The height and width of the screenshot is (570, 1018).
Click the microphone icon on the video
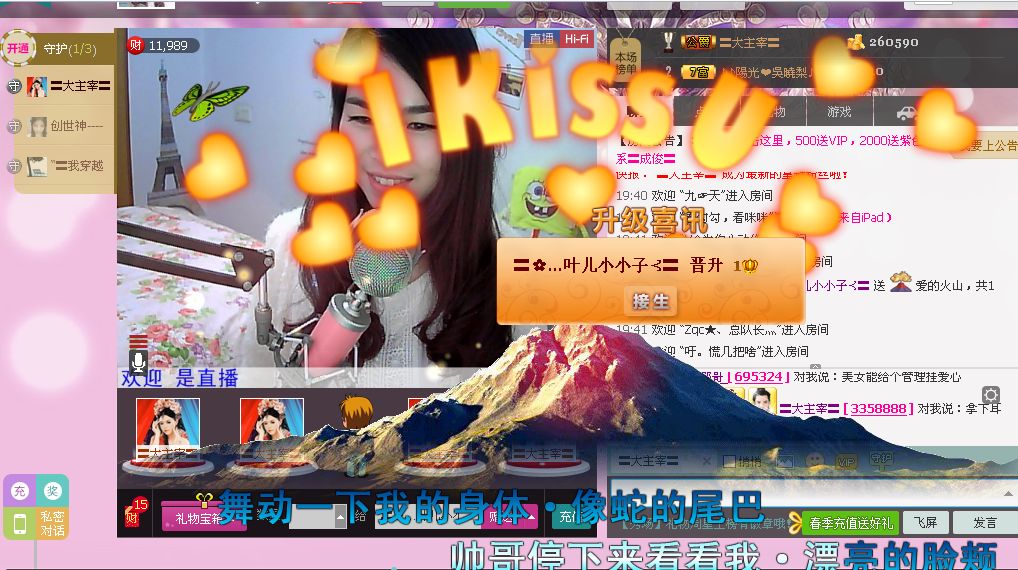pos(138,362)
